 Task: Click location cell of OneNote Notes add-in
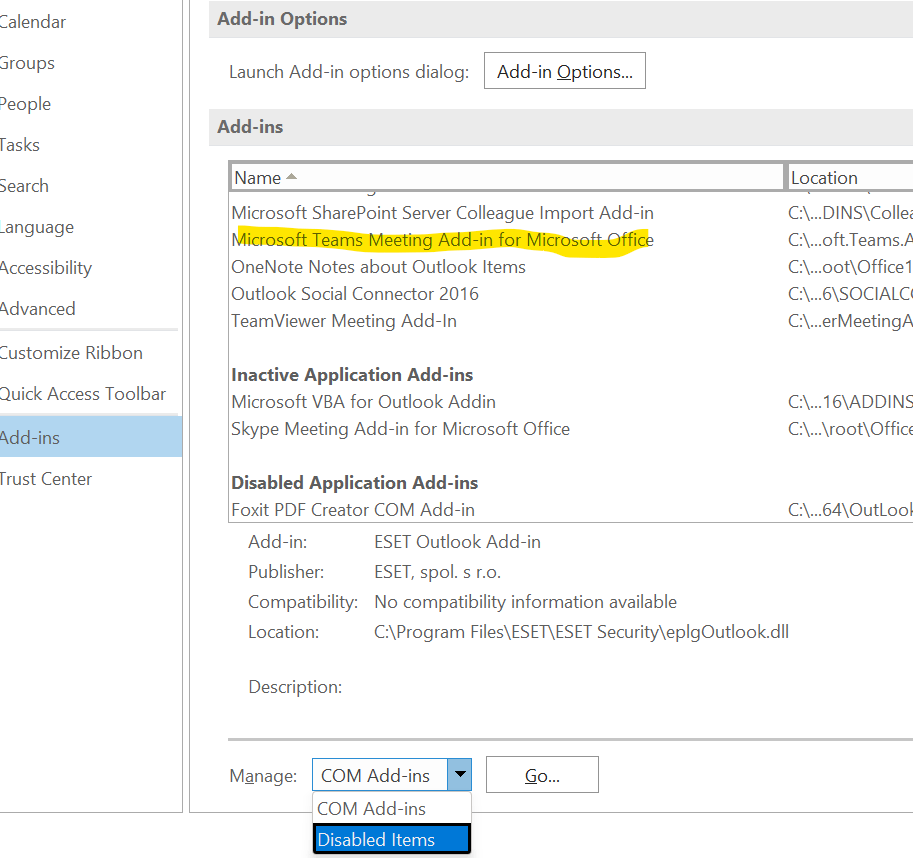pyautogui.click(x=850, y=267)
